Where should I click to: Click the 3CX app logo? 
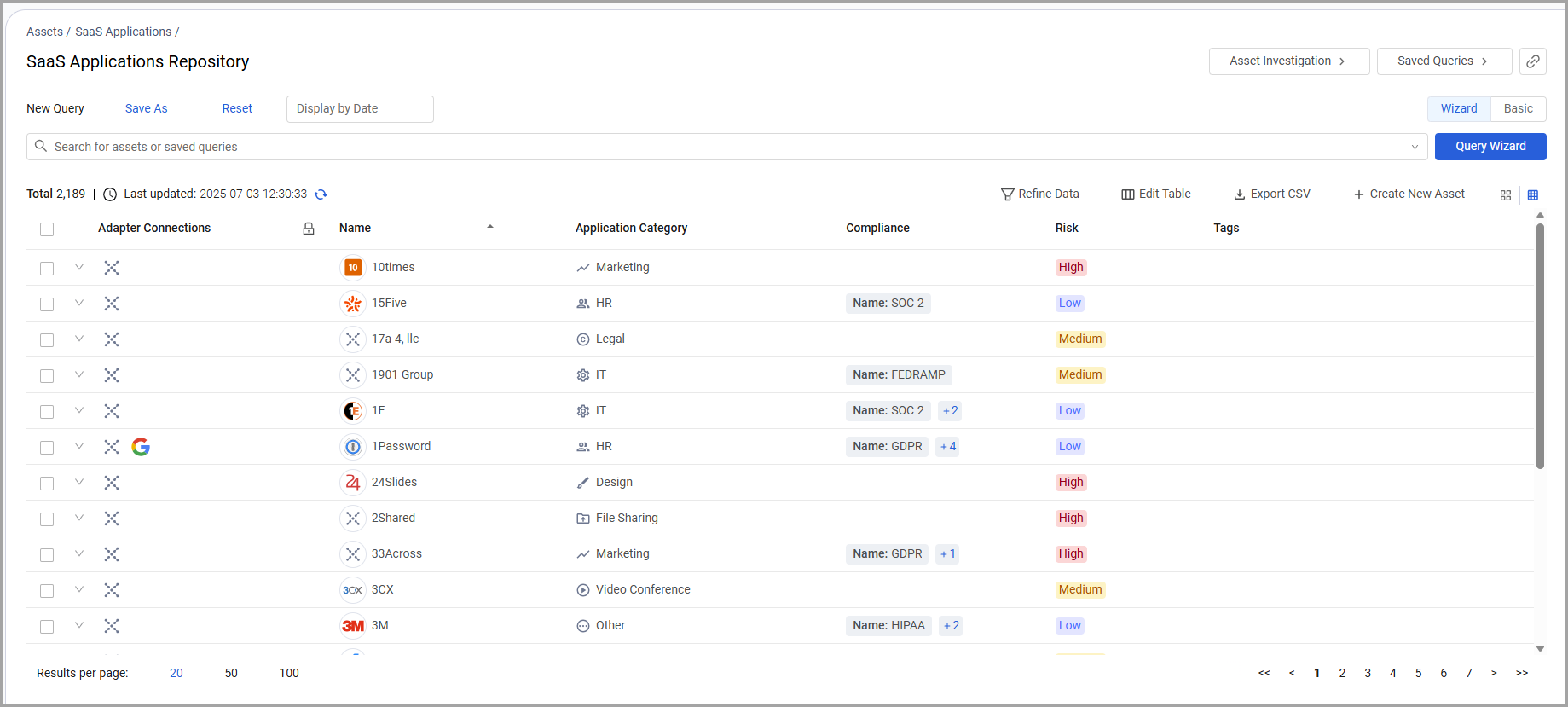point(353,590)
